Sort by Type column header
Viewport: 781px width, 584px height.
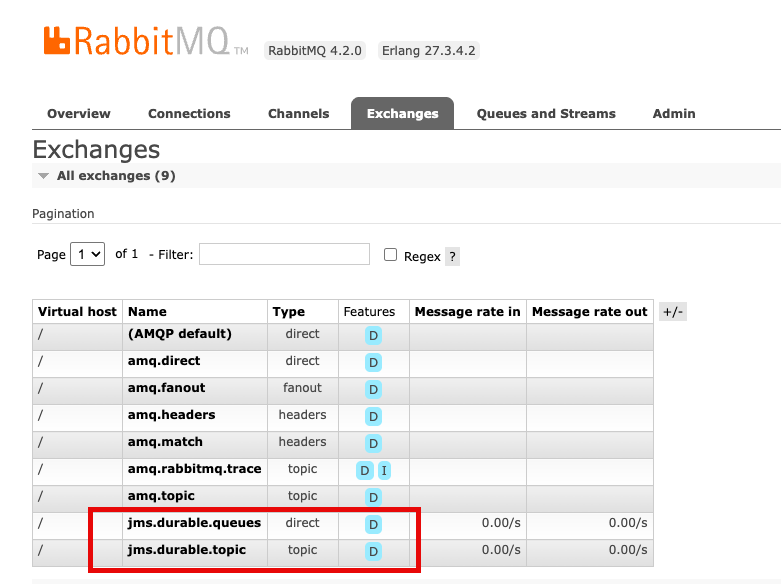click(x=288, y=312)
